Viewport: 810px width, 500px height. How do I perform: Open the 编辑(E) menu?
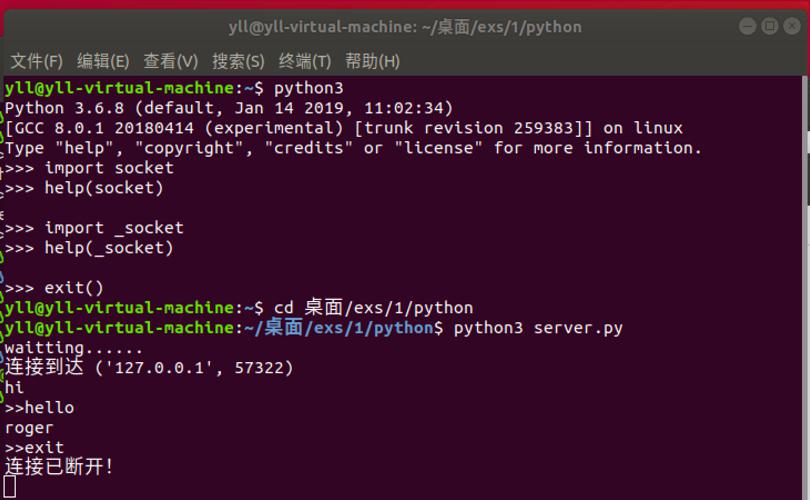103,61
